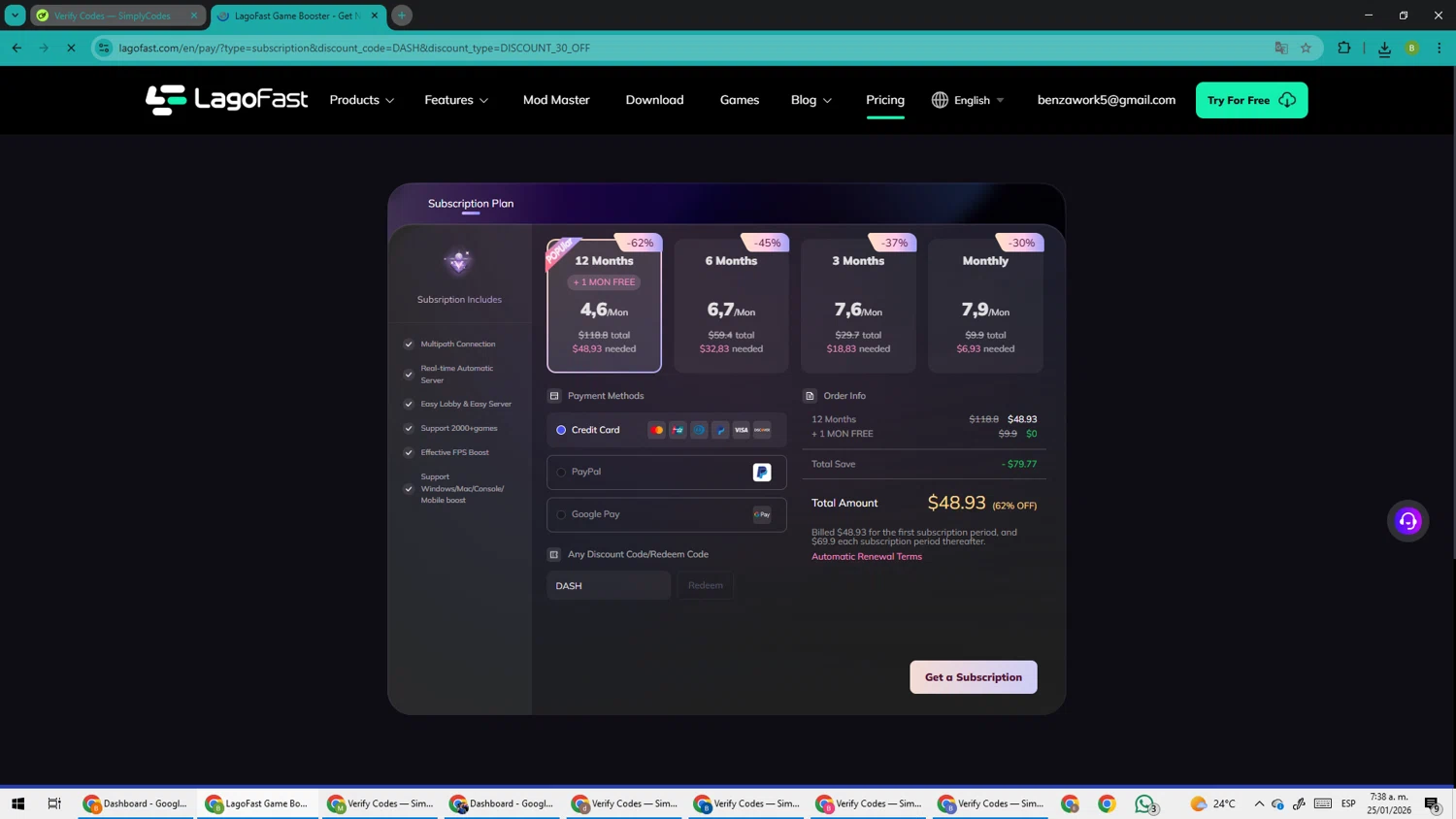Go back to previous page
The width and height of the screenshot is (1456, 819).
[x=17, y=48]
